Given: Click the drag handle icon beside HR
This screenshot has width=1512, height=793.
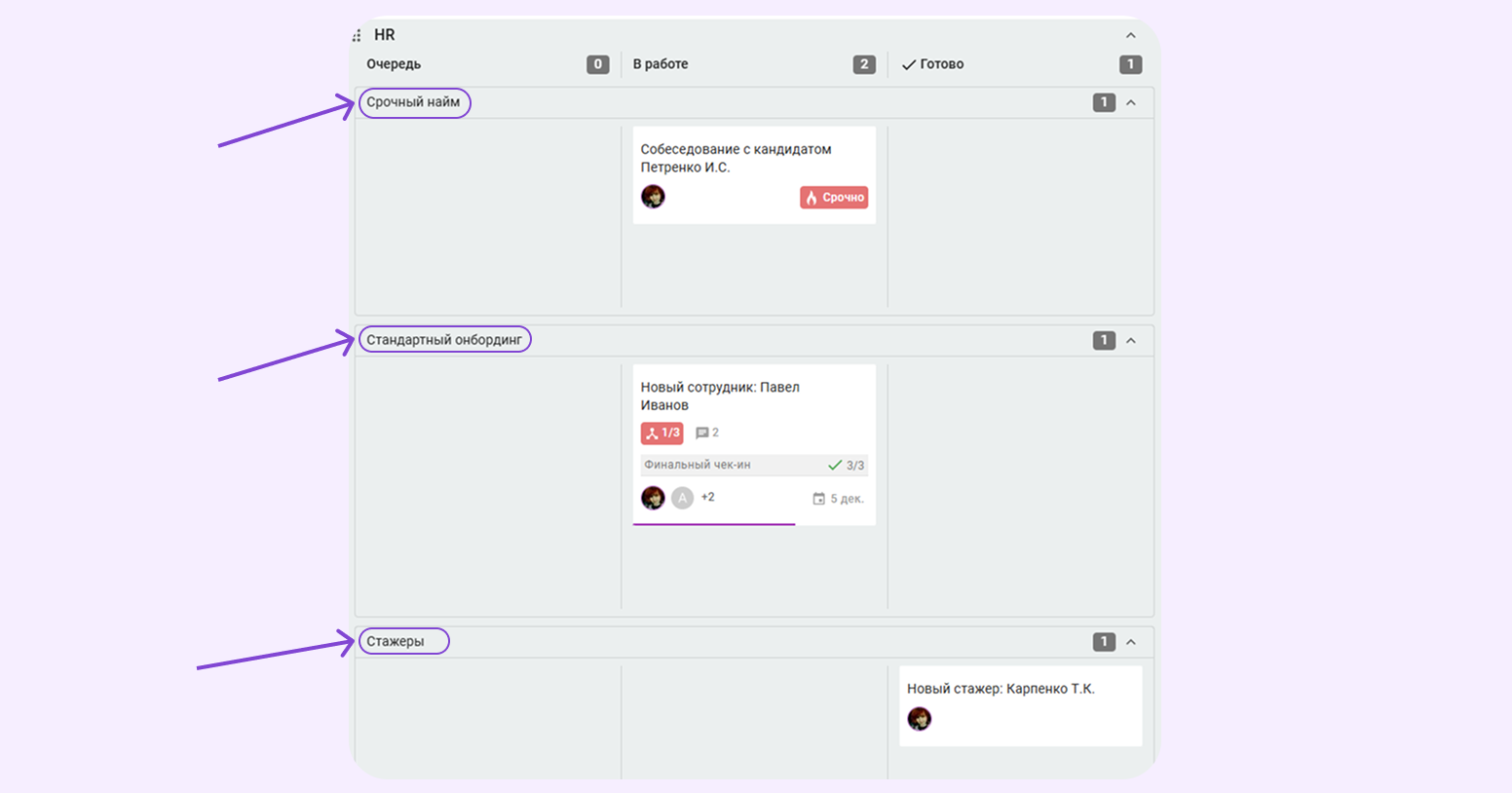Looking at the screenshot, I should (357, 36).
